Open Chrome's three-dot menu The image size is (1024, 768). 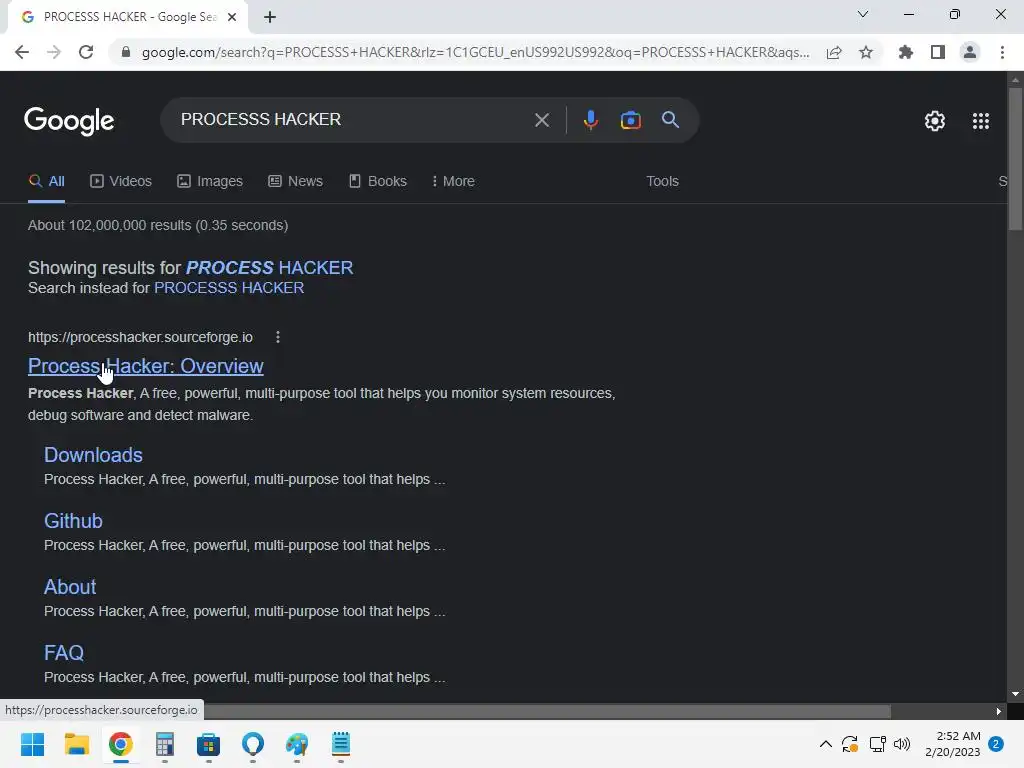tap(1002, 52)
